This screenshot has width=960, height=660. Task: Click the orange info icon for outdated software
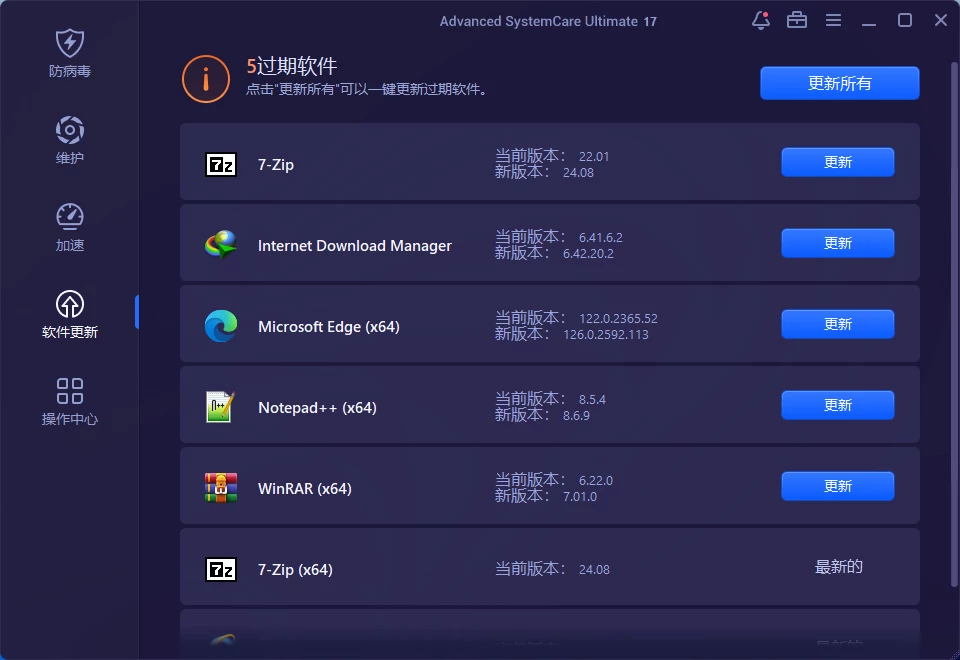point(206,79)
